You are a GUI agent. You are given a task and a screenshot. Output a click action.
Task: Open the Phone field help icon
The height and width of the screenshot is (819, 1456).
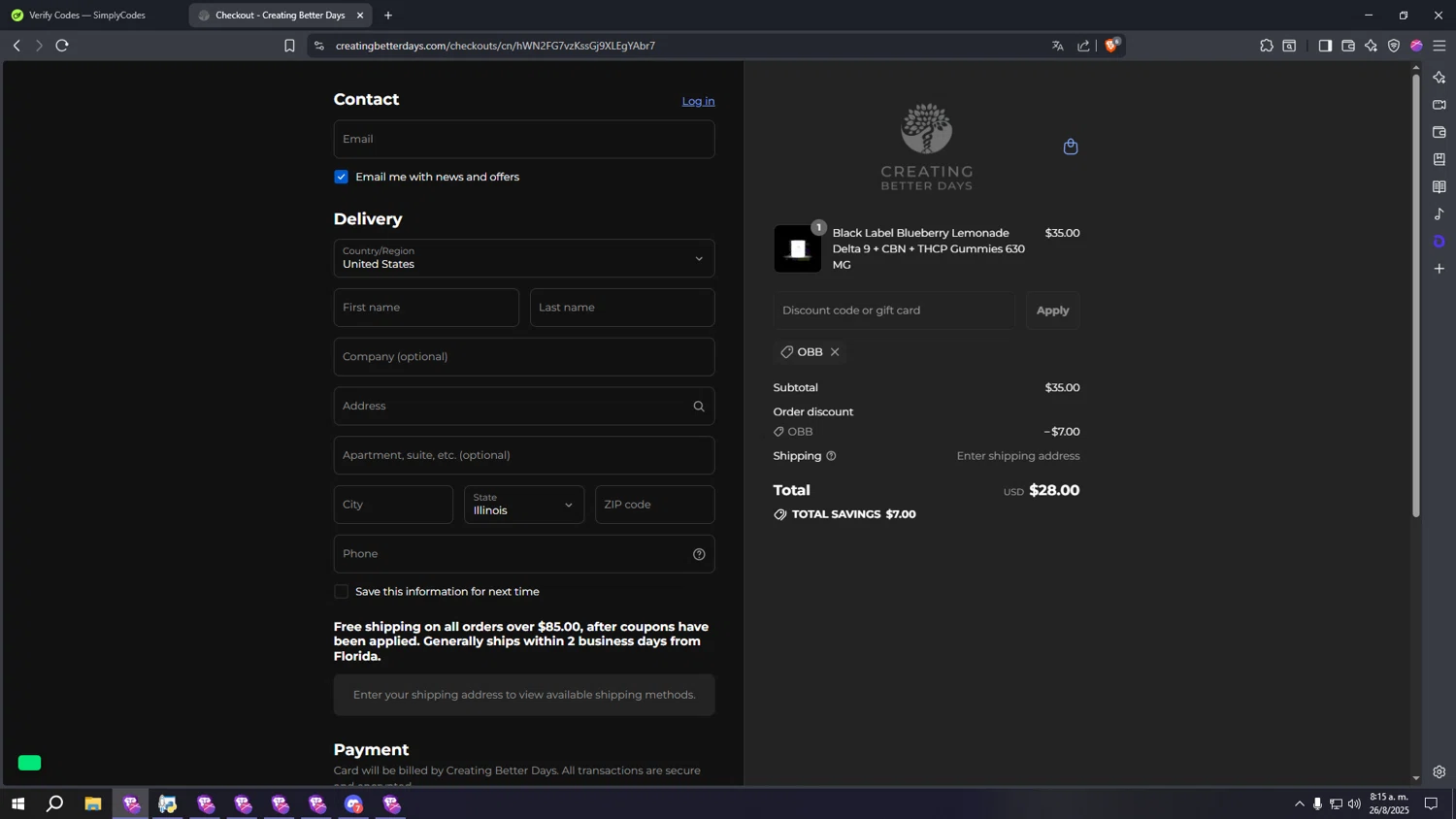[699, 554]
